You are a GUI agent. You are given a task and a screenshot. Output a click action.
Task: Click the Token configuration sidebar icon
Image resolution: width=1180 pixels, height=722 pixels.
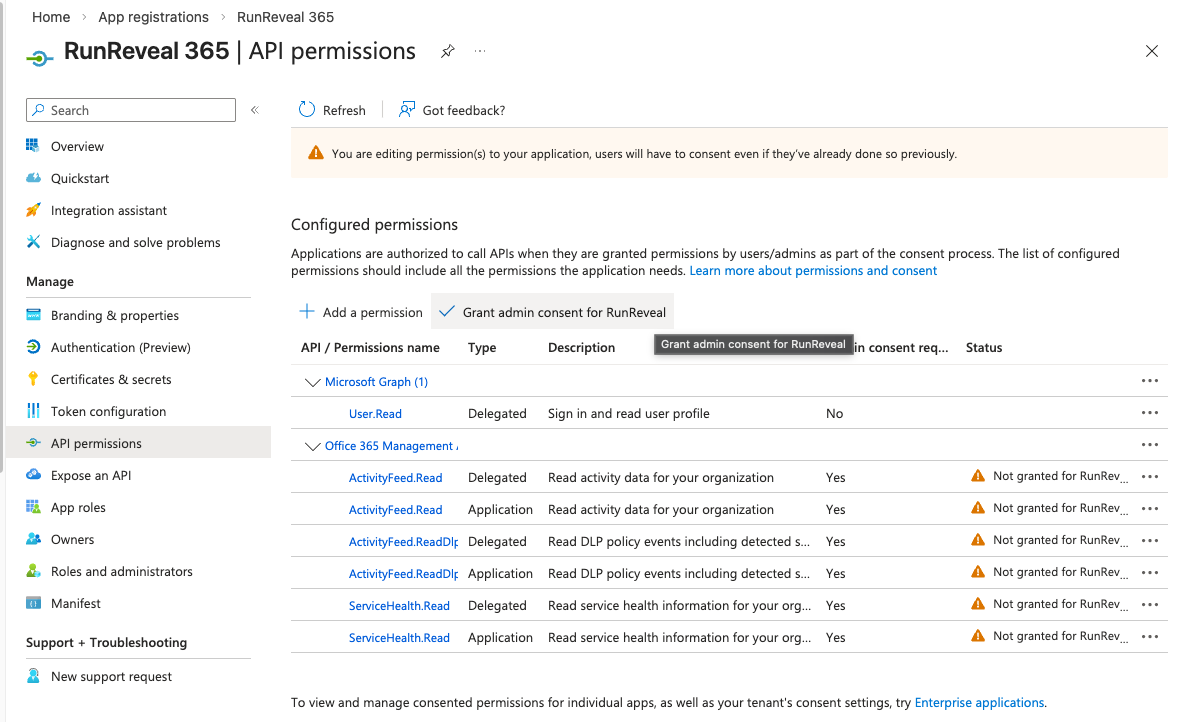[x=32, y=411]
